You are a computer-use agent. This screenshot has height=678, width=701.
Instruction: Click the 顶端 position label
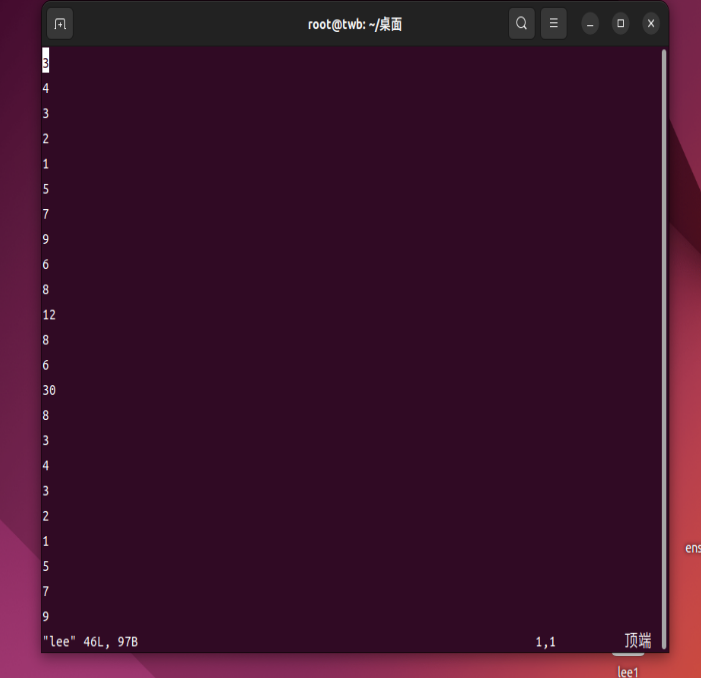tap(638, 640)
